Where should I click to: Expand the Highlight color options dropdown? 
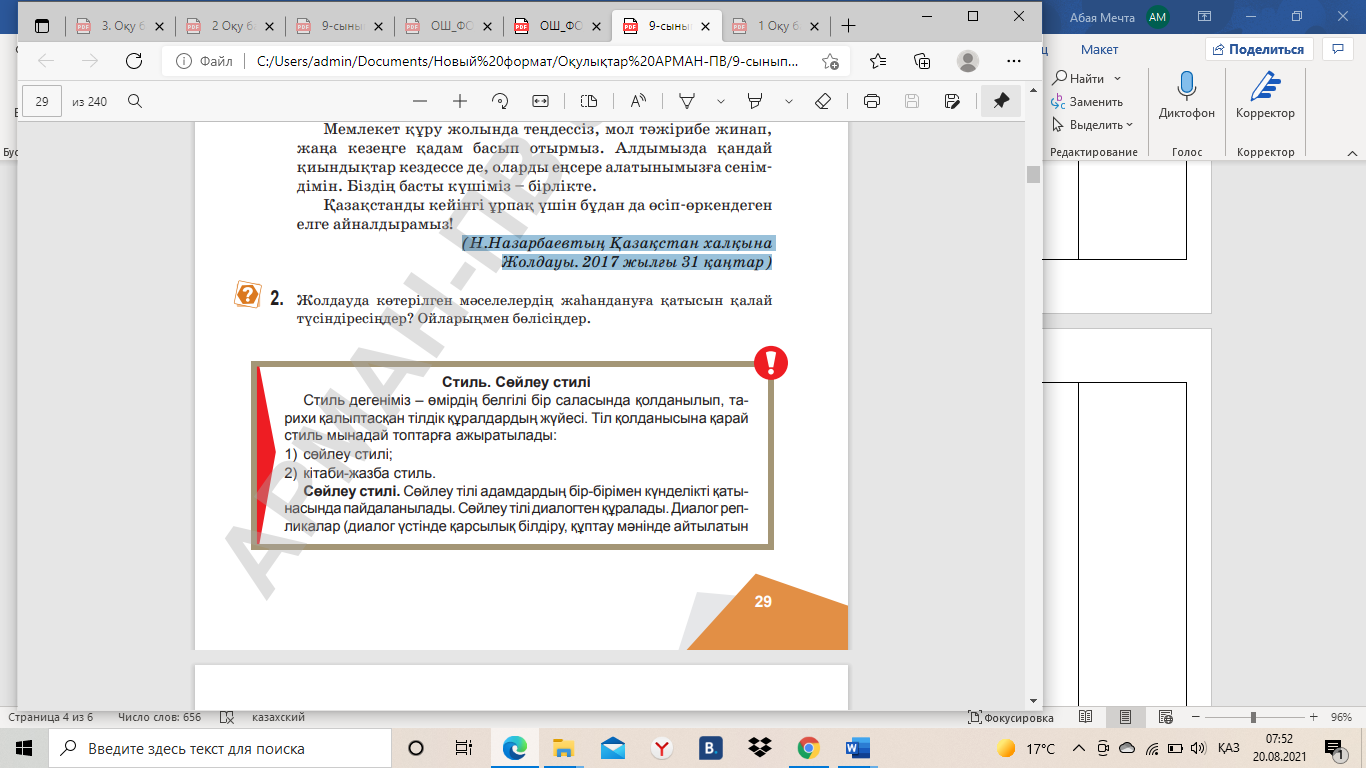pyautogui.click(x=788, y=101)
